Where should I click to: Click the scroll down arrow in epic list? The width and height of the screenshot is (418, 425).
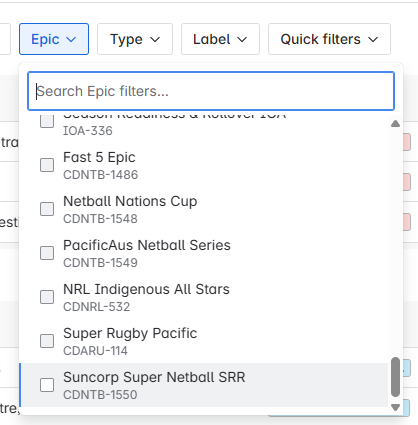(x=395, y=407)
